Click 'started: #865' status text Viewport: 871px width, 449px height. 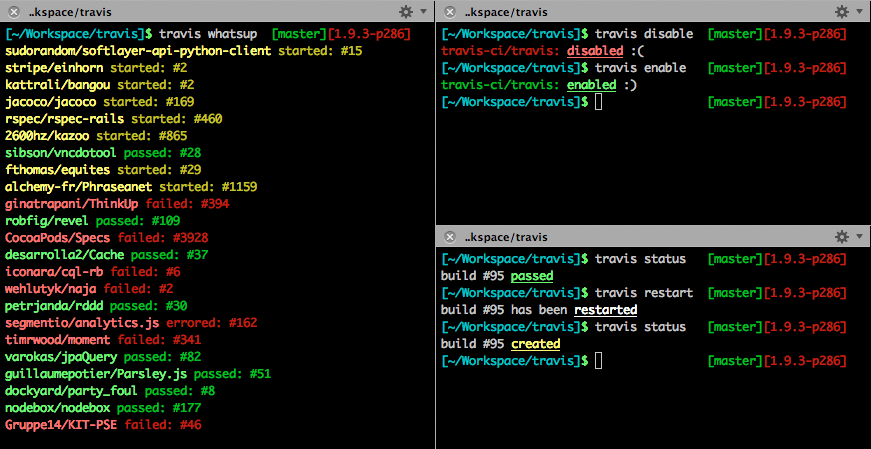coord(142,136)
